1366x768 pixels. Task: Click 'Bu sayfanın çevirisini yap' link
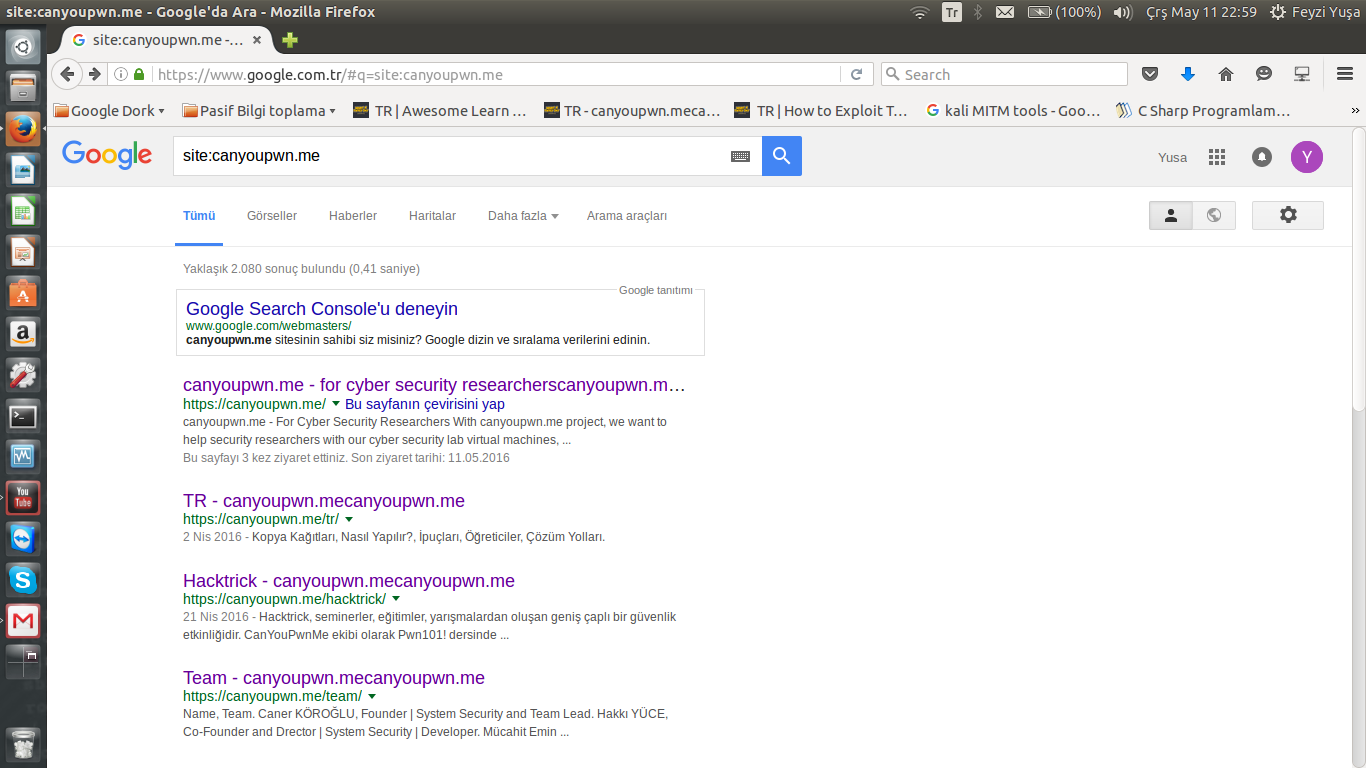[x=424, y=404]
